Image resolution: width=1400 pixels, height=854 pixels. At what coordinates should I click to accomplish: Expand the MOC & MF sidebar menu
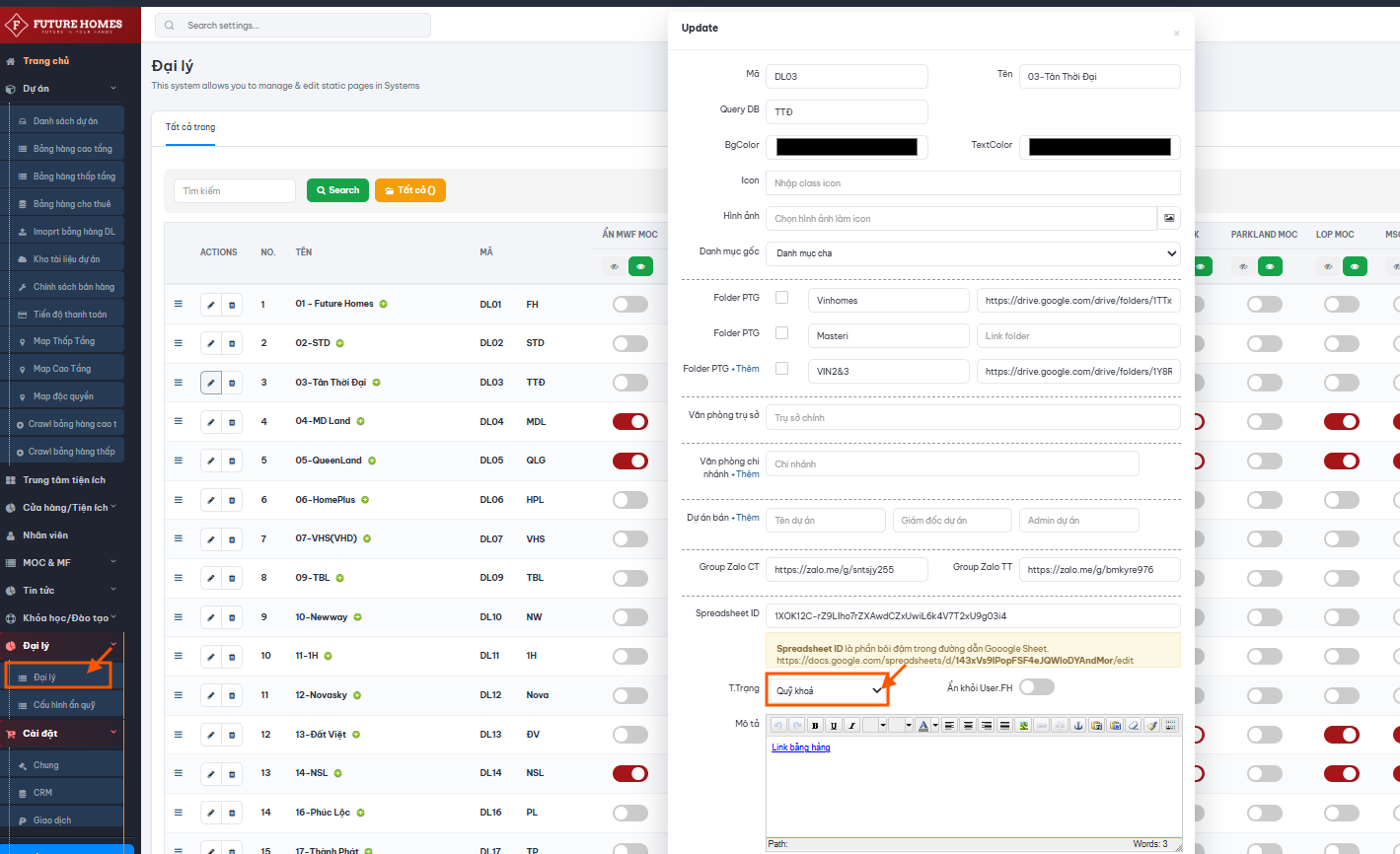63,563
